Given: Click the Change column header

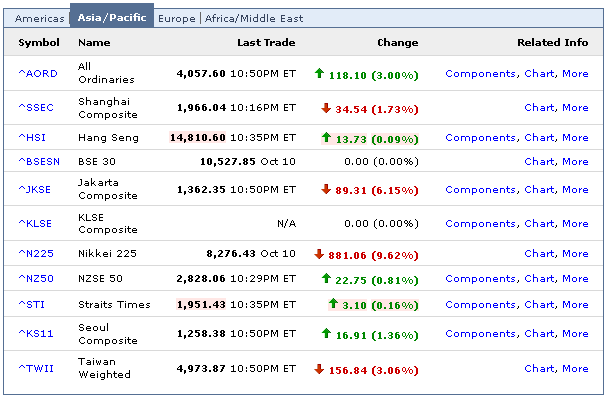Looking at the screenshot, I should (x=397, y=43).
